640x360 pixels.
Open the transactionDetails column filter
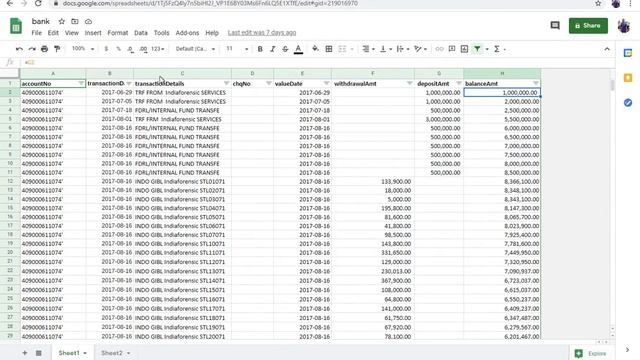(x=226, y=83)
